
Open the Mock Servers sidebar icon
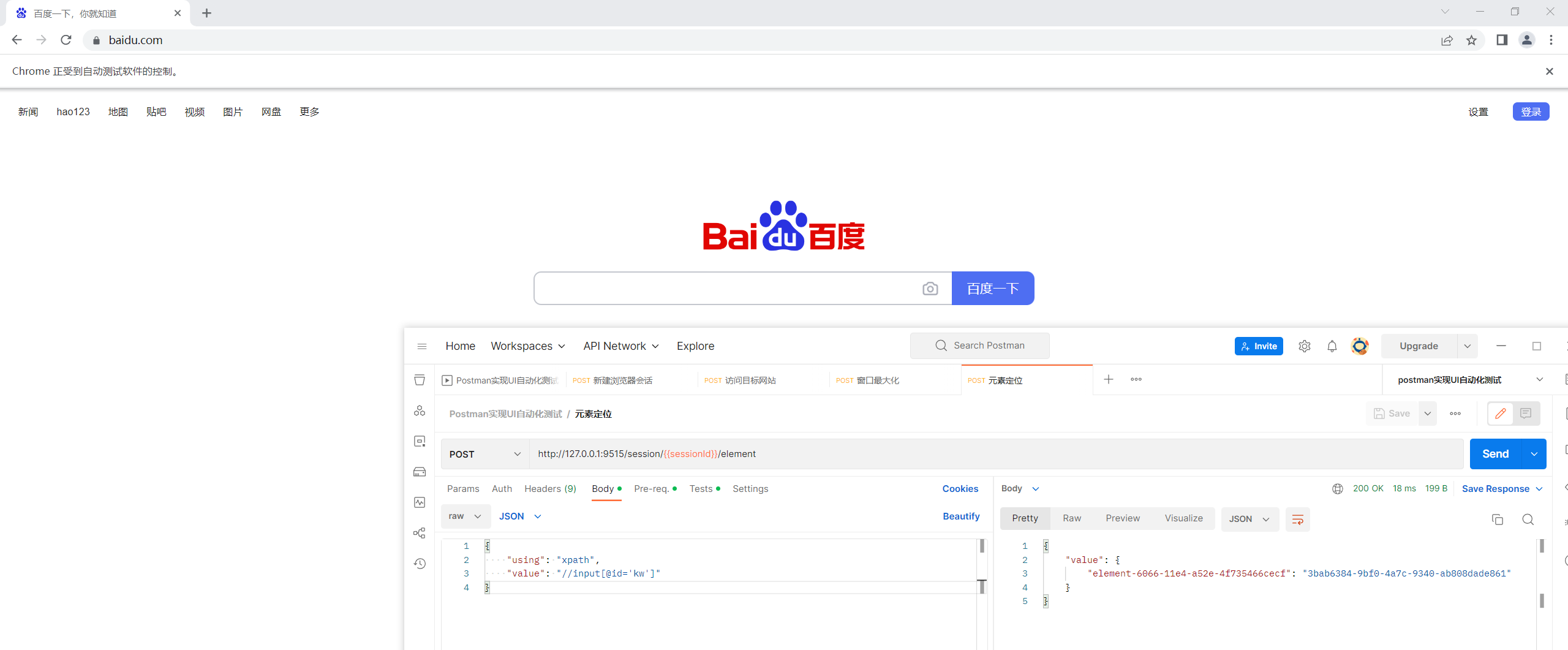[x=420, y=472]
